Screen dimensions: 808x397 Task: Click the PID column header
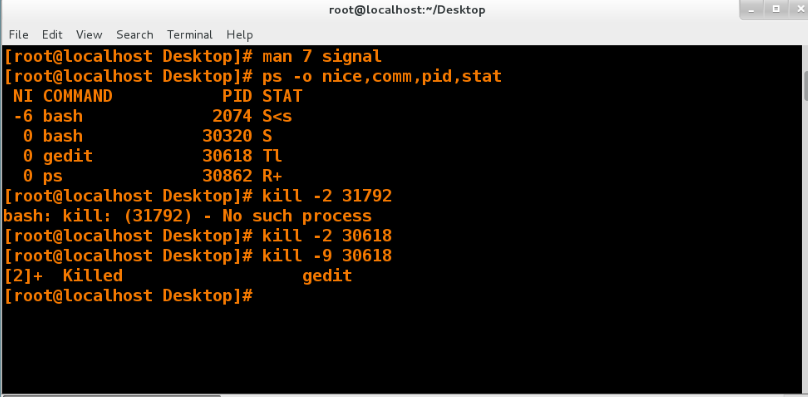tap(237, 96)
